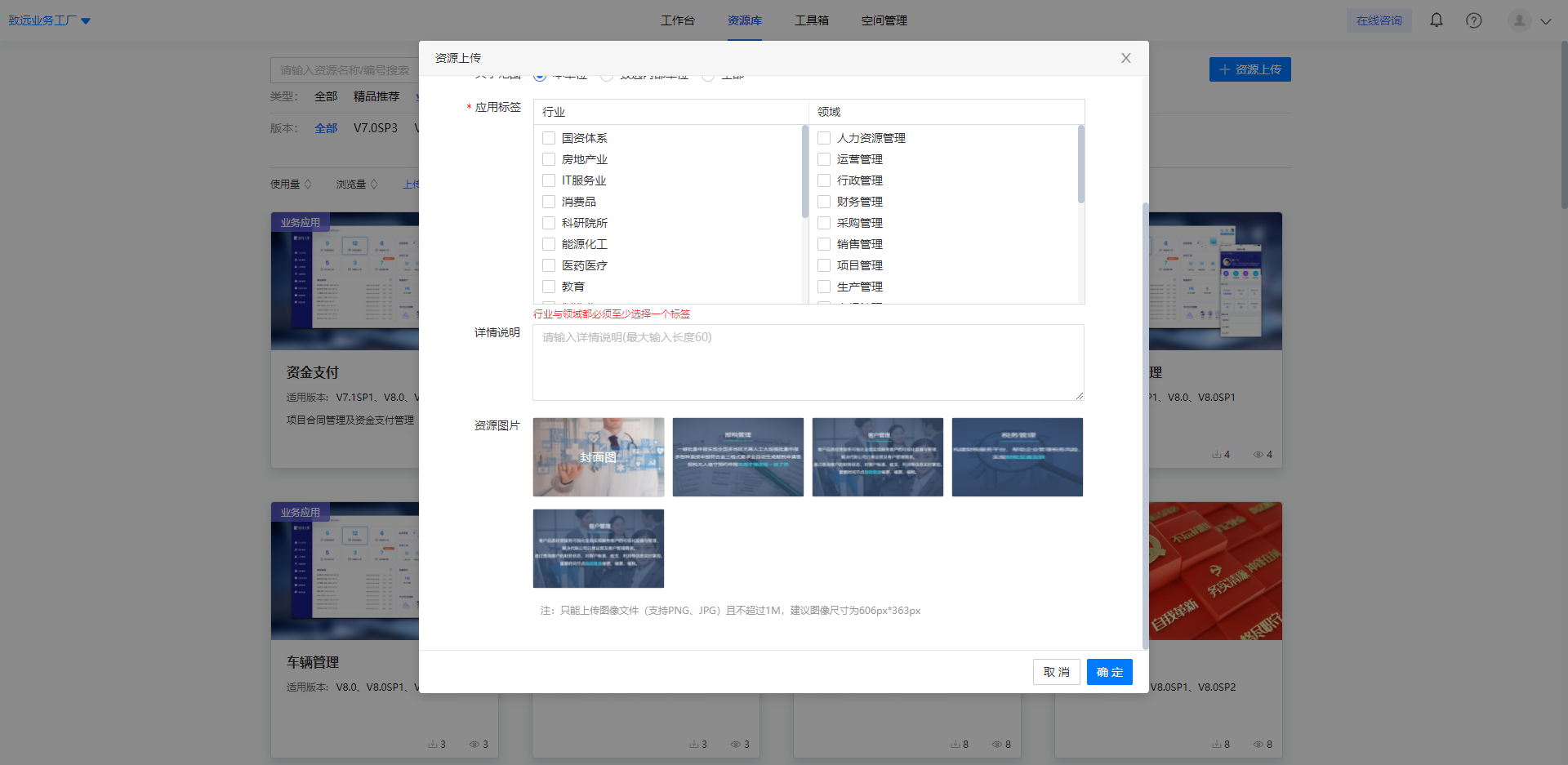This screenshot has width=1568, height=765.
Task: Check the 教育 checkbox
Action: (549, 287)
